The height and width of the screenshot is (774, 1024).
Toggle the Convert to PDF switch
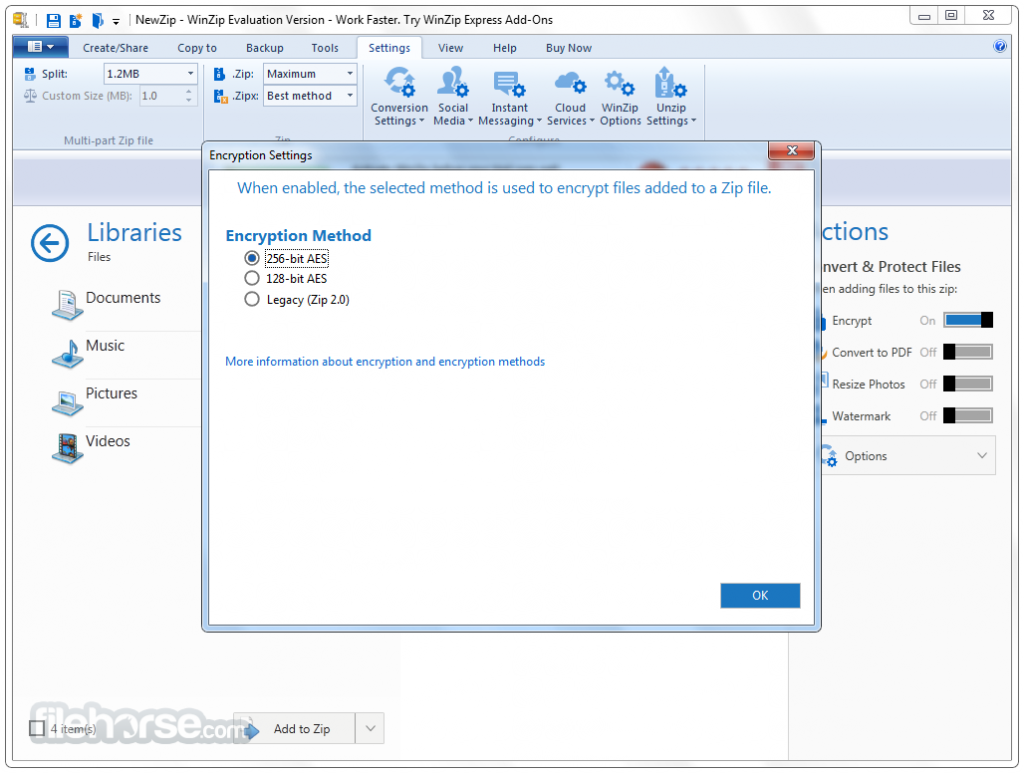tap(968, 352)
